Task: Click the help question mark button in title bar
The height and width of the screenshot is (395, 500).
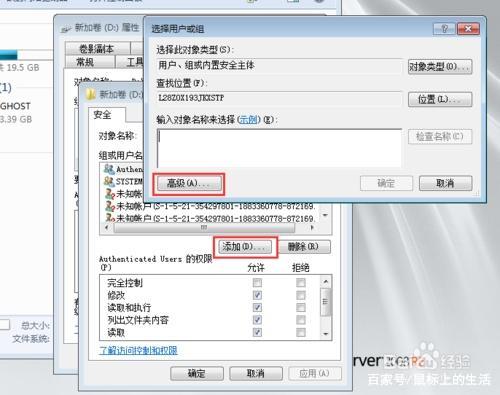Action: [444, 29]
